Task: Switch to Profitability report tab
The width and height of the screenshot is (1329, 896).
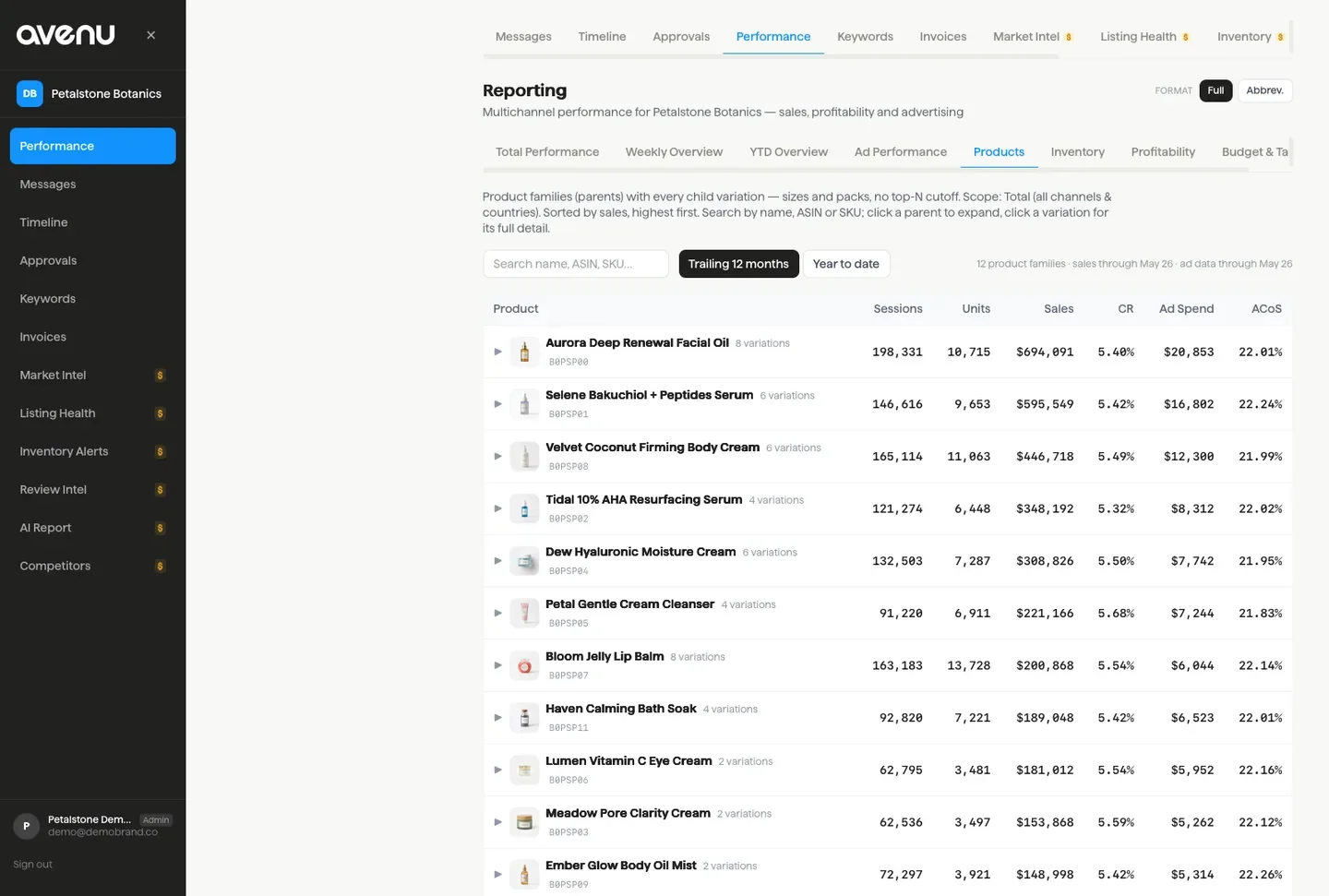Action: [1163, 152]
